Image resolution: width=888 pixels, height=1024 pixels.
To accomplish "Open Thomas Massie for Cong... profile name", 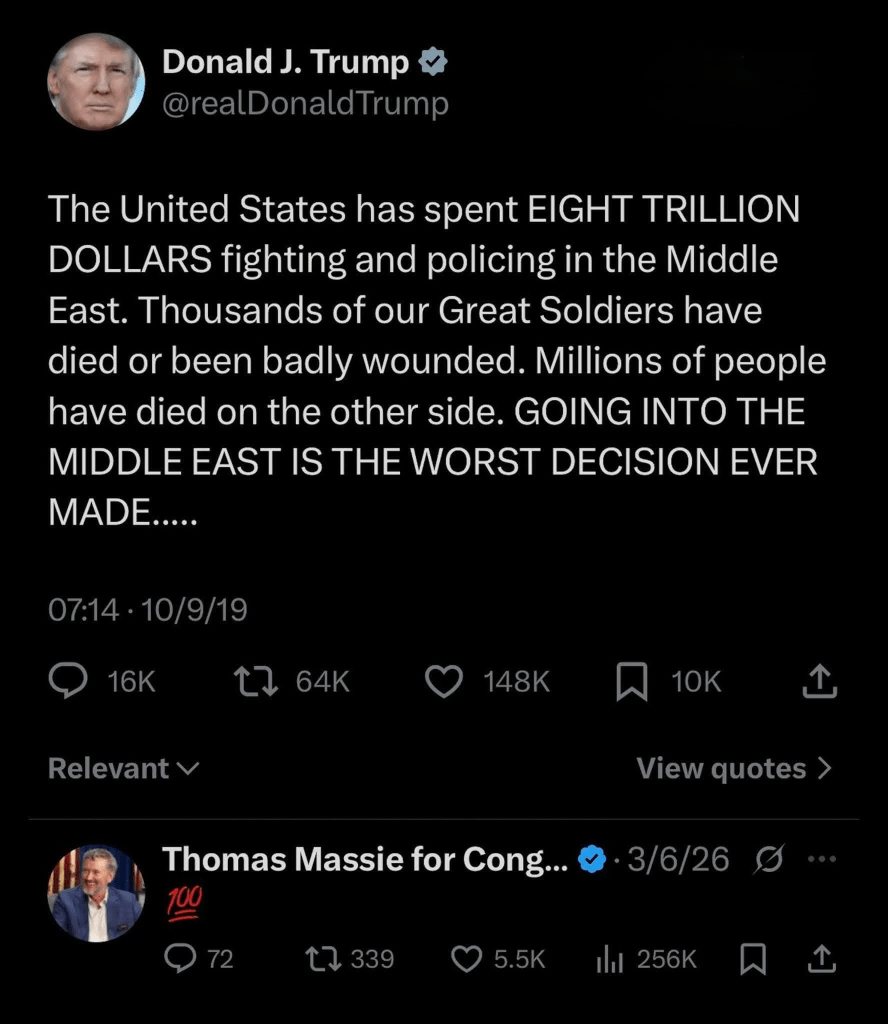I will click(365, 858).
